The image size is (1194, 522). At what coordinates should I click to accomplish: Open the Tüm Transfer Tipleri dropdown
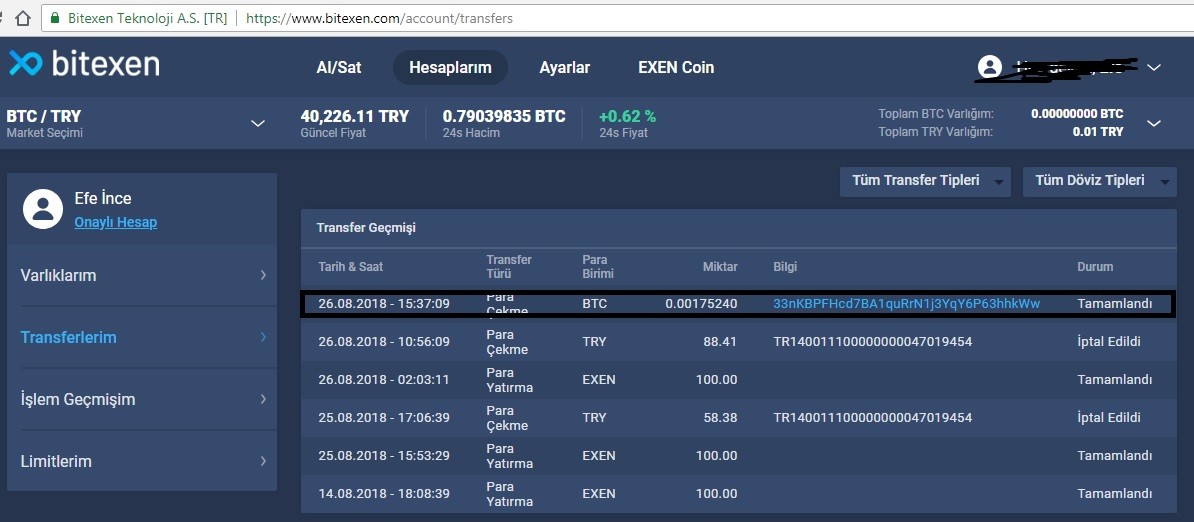(925, 181)
